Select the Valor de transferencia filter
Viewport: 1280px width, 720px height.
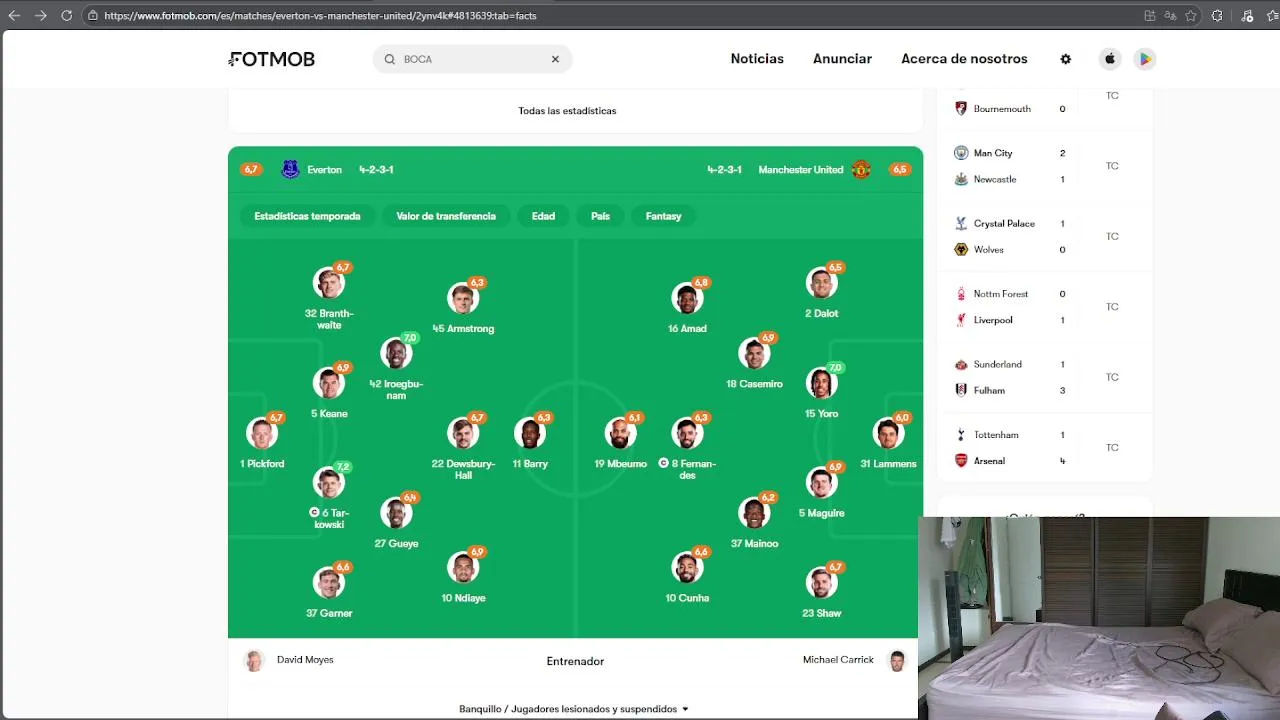click(x=446, y=216)
